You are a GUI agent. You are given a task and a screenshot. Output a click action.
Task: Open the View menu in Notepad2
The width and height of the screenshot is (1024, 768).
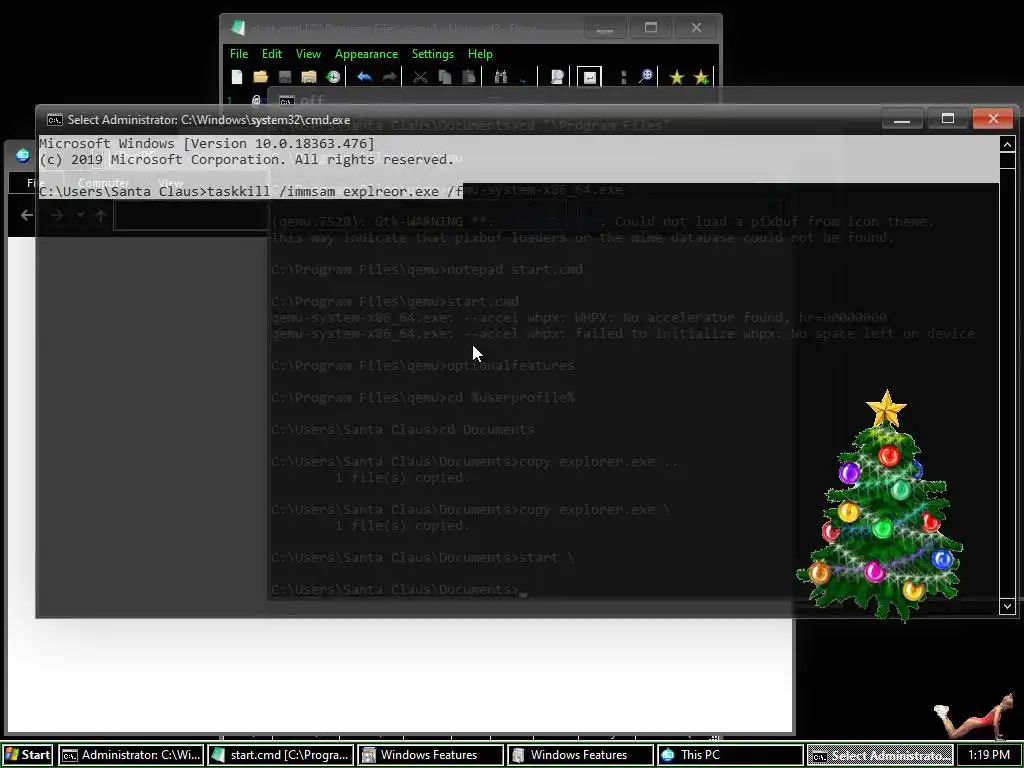point(308,54)
